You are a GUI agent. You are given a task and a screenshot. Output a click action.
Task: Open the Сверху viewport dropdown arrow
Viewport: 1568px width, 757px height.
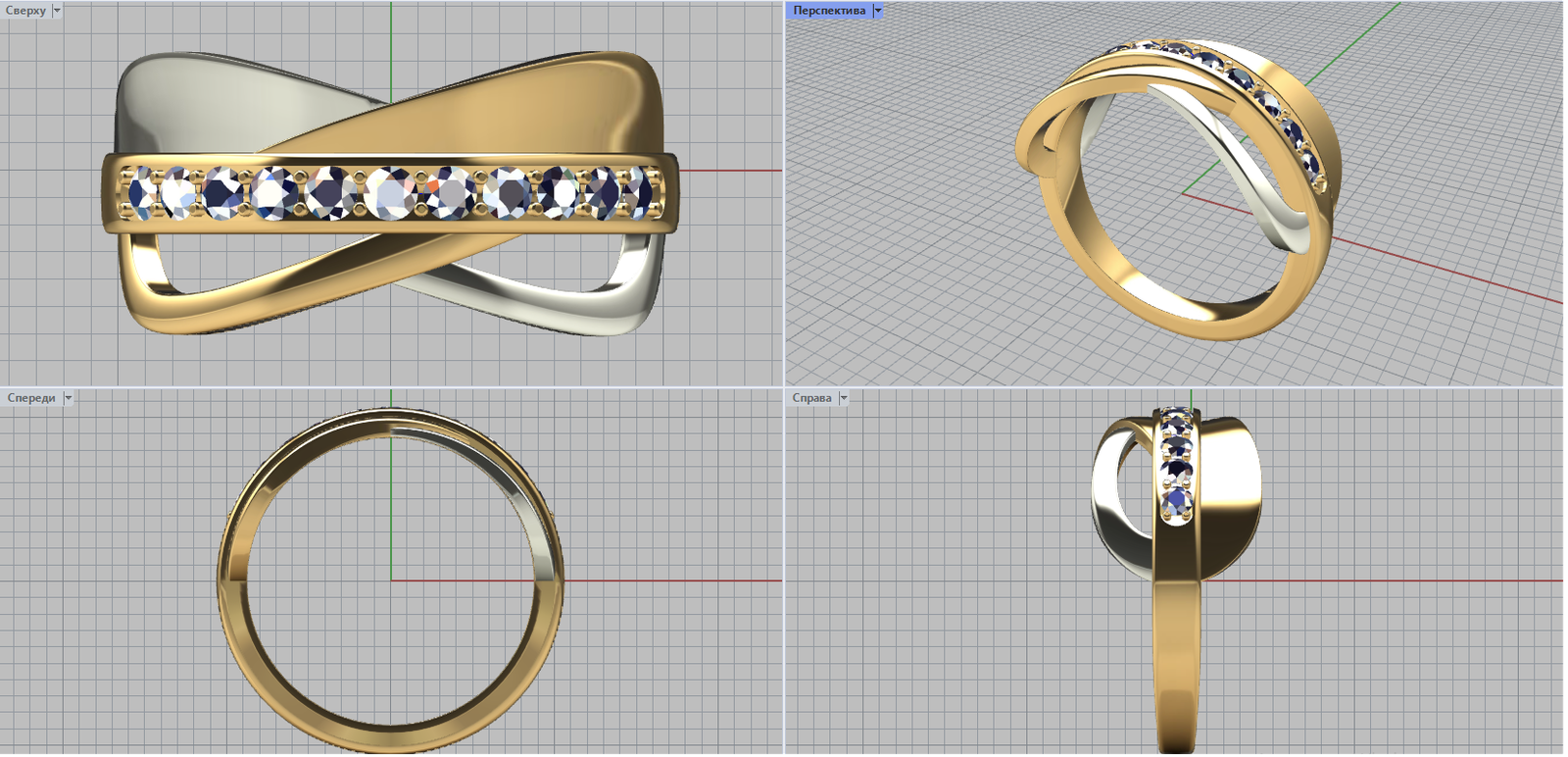tap(57, 11)
